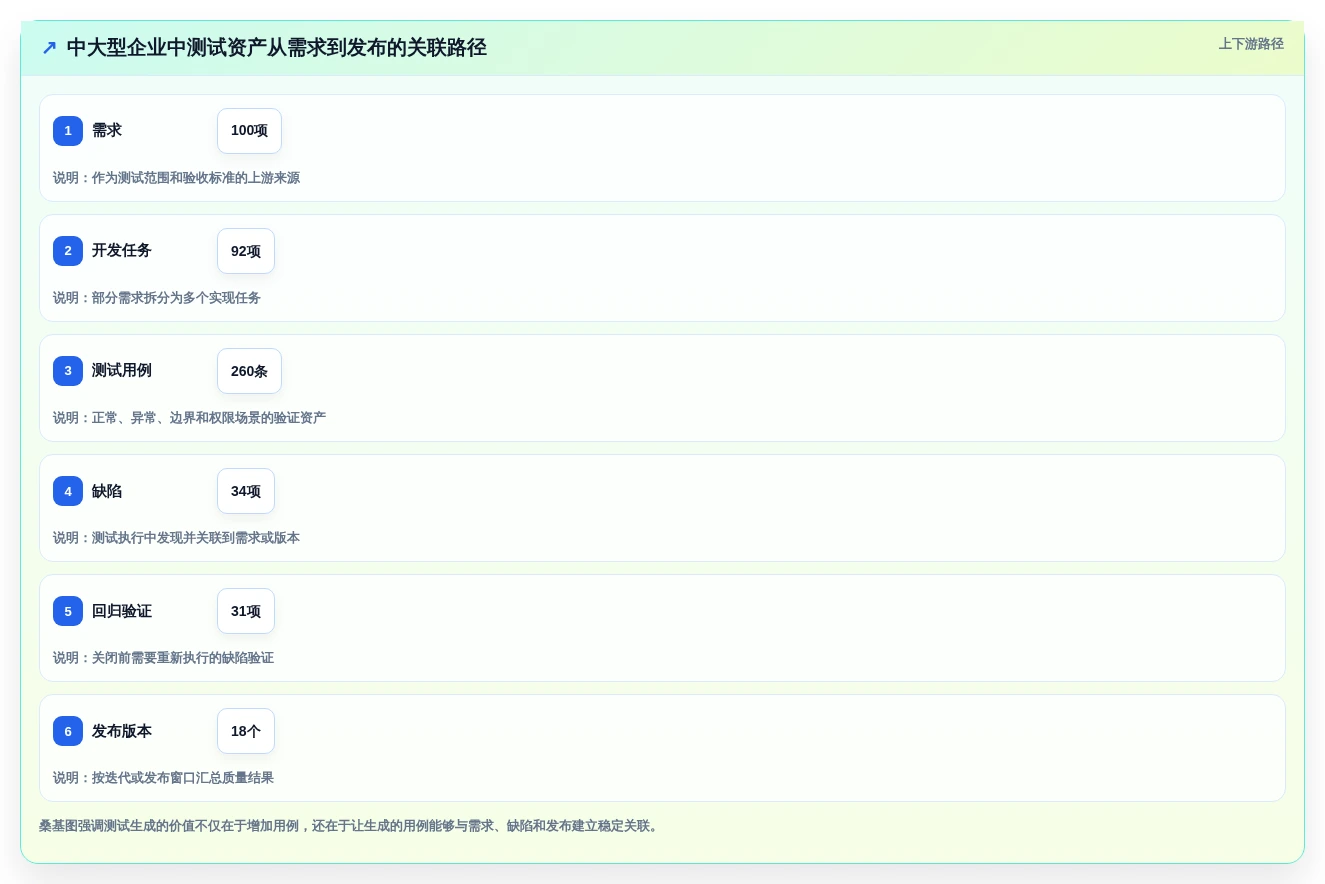Click the 上下游路径 label
The height and width of the screenshot is (884, 1325).
pyautogui.click(x=1251, y=44)
